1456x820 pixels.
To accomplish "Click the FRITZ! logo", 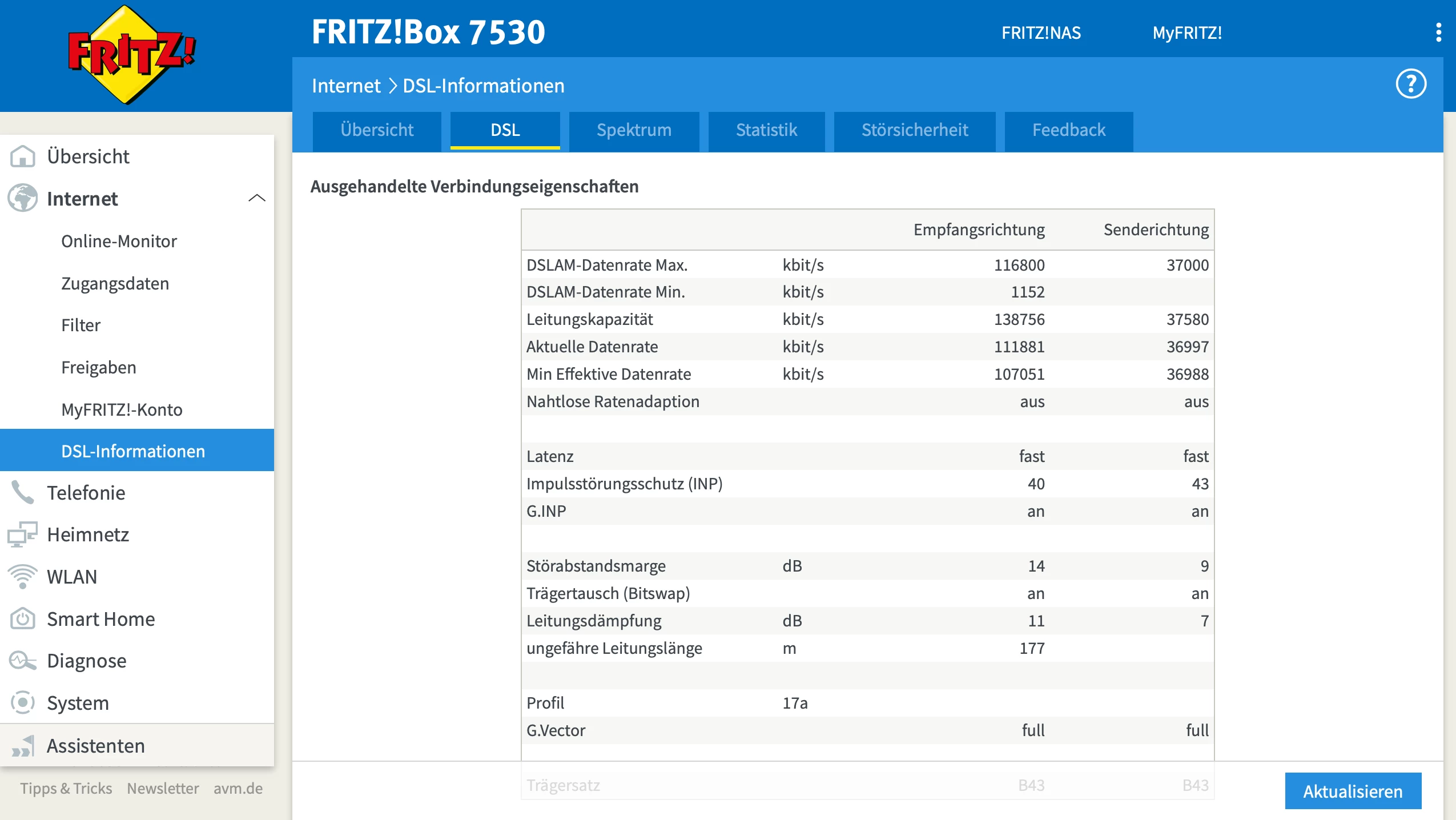I will [x=131, y=54].
